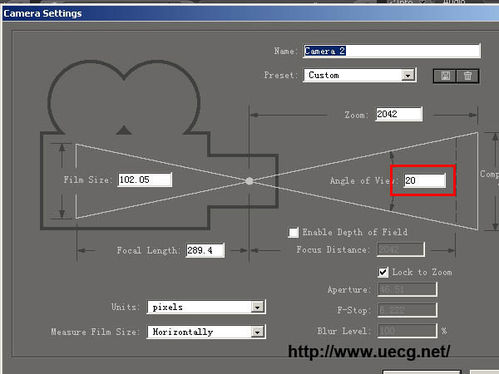This screenshot has height=374, width=499.
Task: Click the Focus Distance field
Action: coord(401,249)
